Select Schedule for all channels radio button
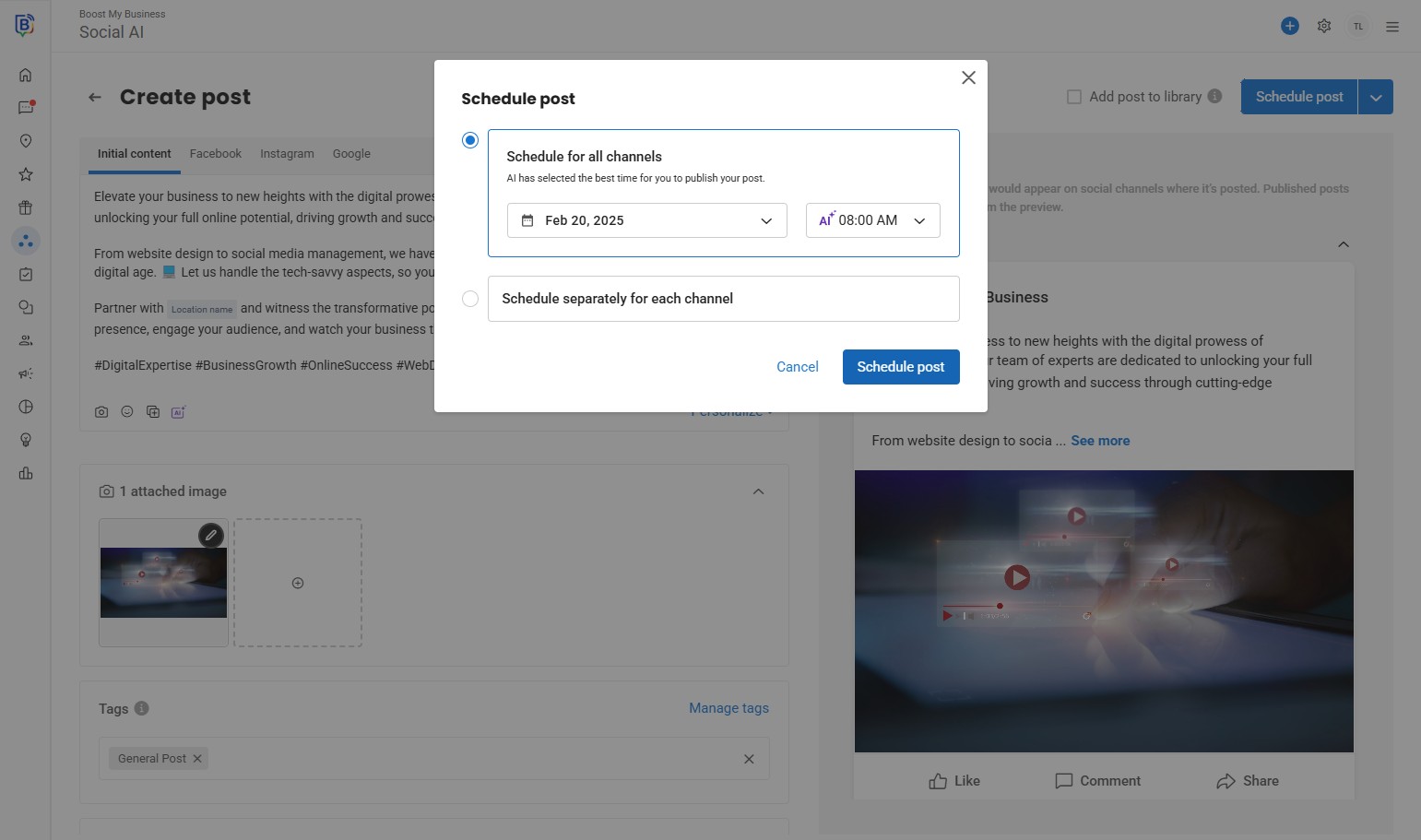The image size is (1421, 840). pos(470,140)
